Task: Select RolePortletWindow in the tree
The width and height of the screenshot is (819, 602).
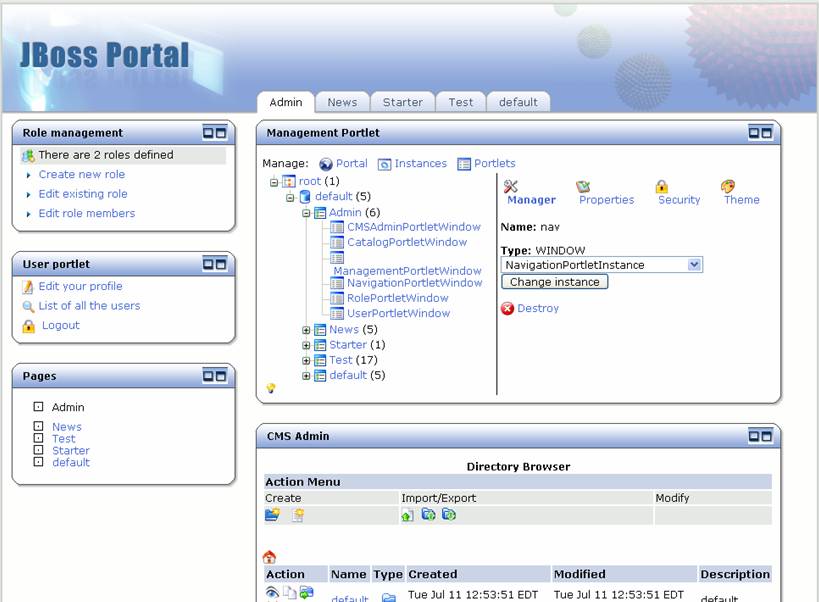Action: click(398, 298)
